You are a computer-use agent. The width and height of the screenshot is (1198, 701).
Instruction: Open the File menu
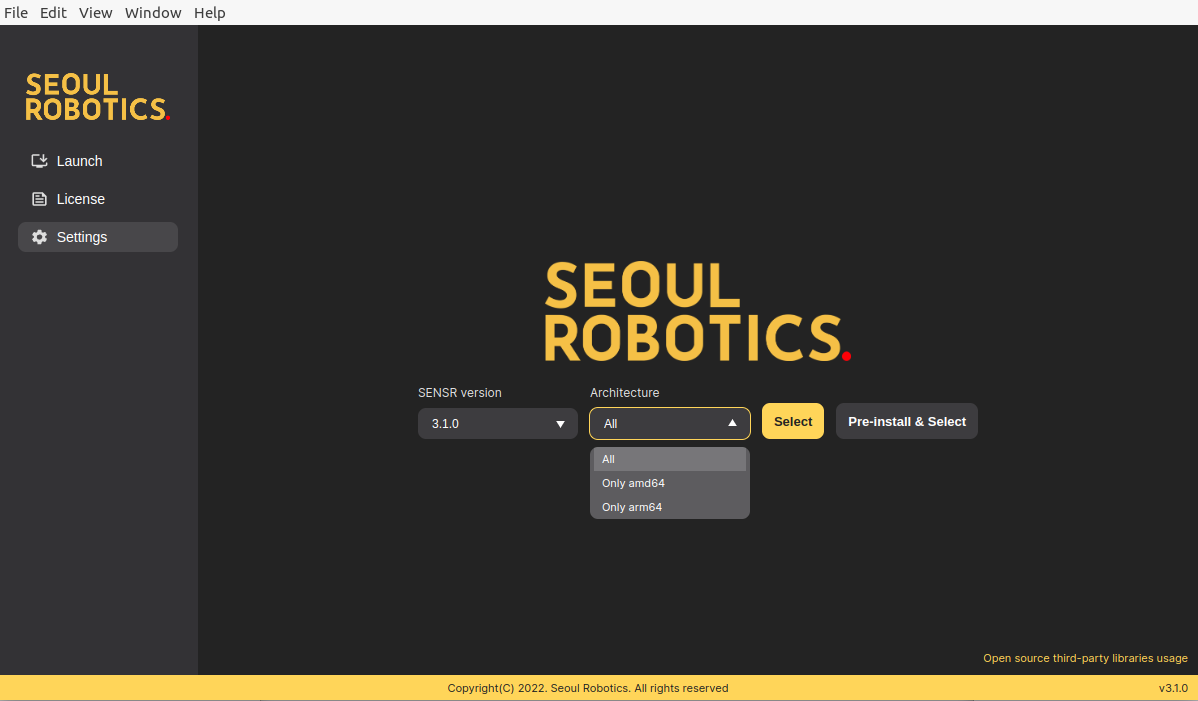click(x=16, y=13)
